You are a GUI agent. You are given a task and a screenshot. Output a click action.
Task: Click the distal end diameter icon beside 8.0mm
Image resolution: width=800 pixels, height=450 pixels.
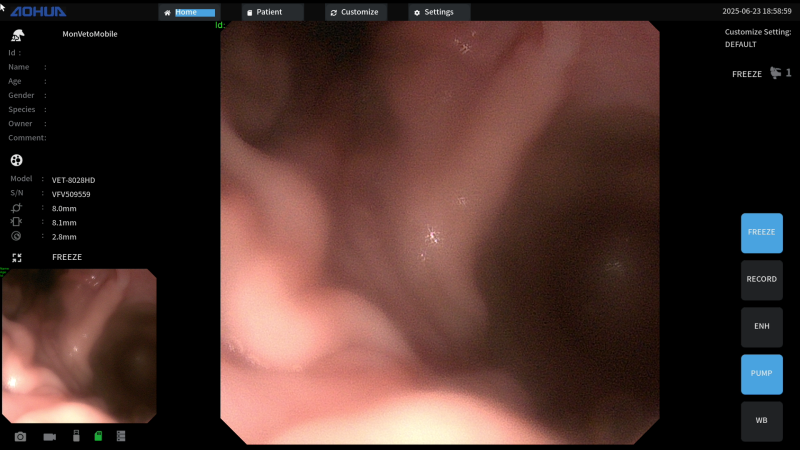click(16, 208)
